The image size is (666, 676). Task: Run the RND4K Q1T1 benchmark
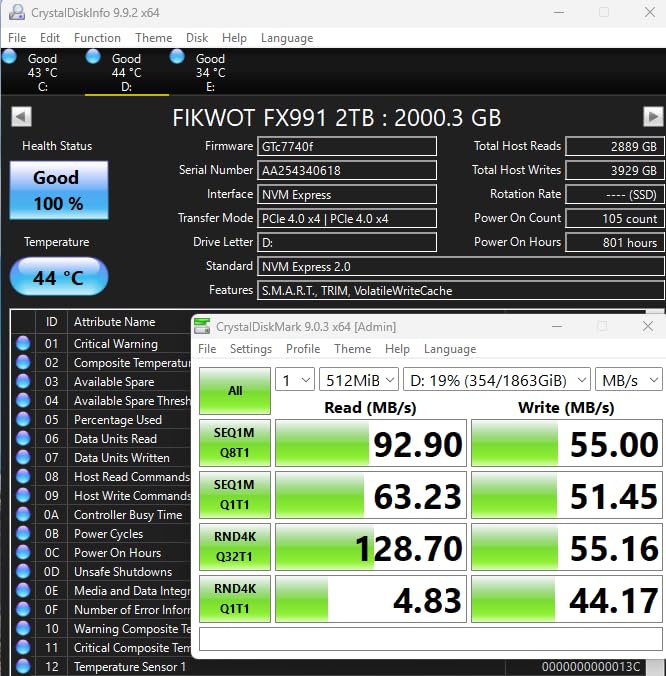coord(235,599)
